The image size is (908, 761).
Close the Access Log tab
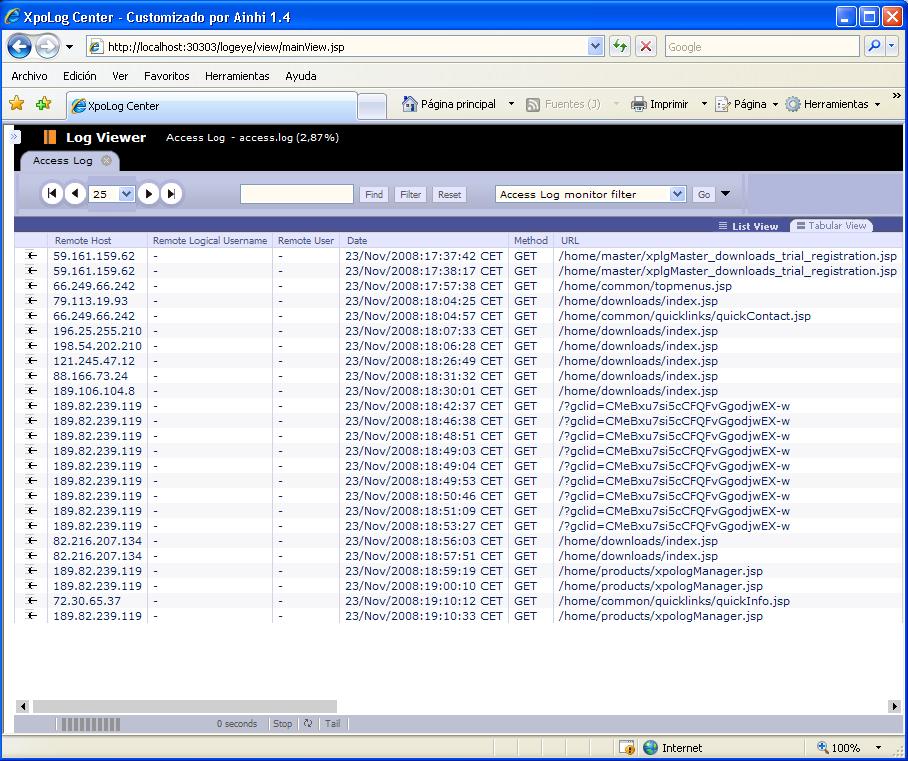coord(107,160)
